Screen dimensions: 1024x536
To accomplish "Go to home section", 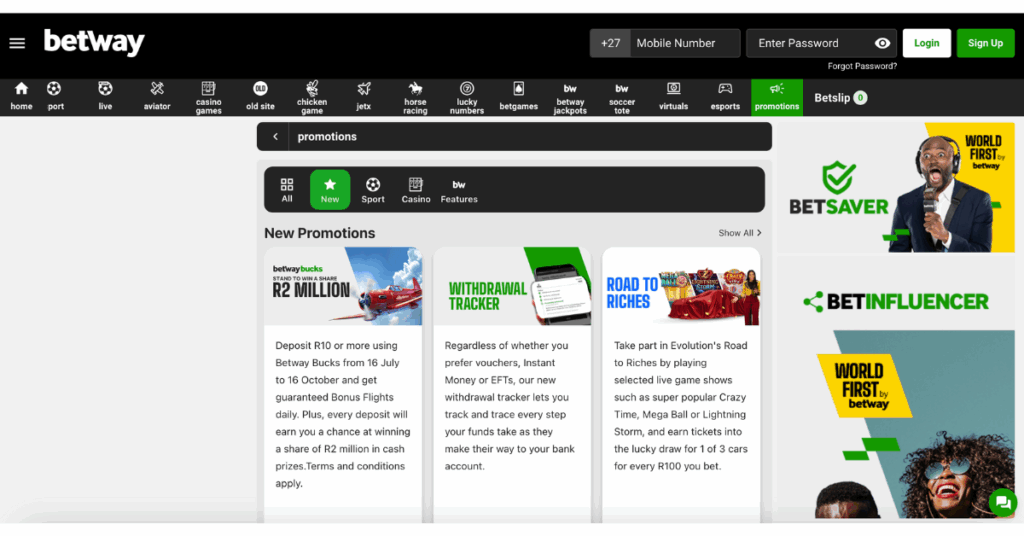I will pyautogui.click(x=22, y=97).
